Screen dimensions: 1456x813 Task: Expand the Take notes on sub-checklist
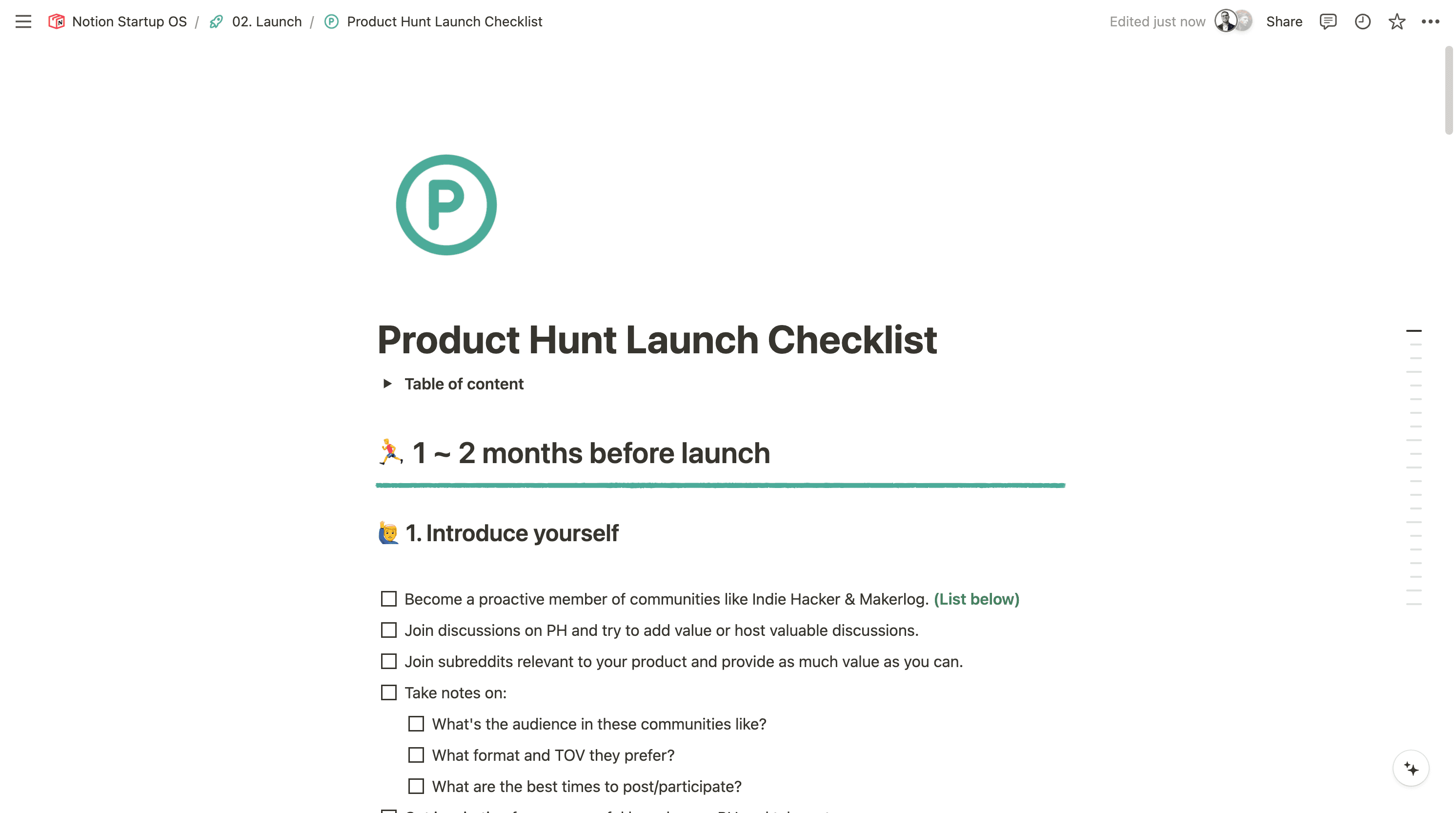(x=388, y=692)
